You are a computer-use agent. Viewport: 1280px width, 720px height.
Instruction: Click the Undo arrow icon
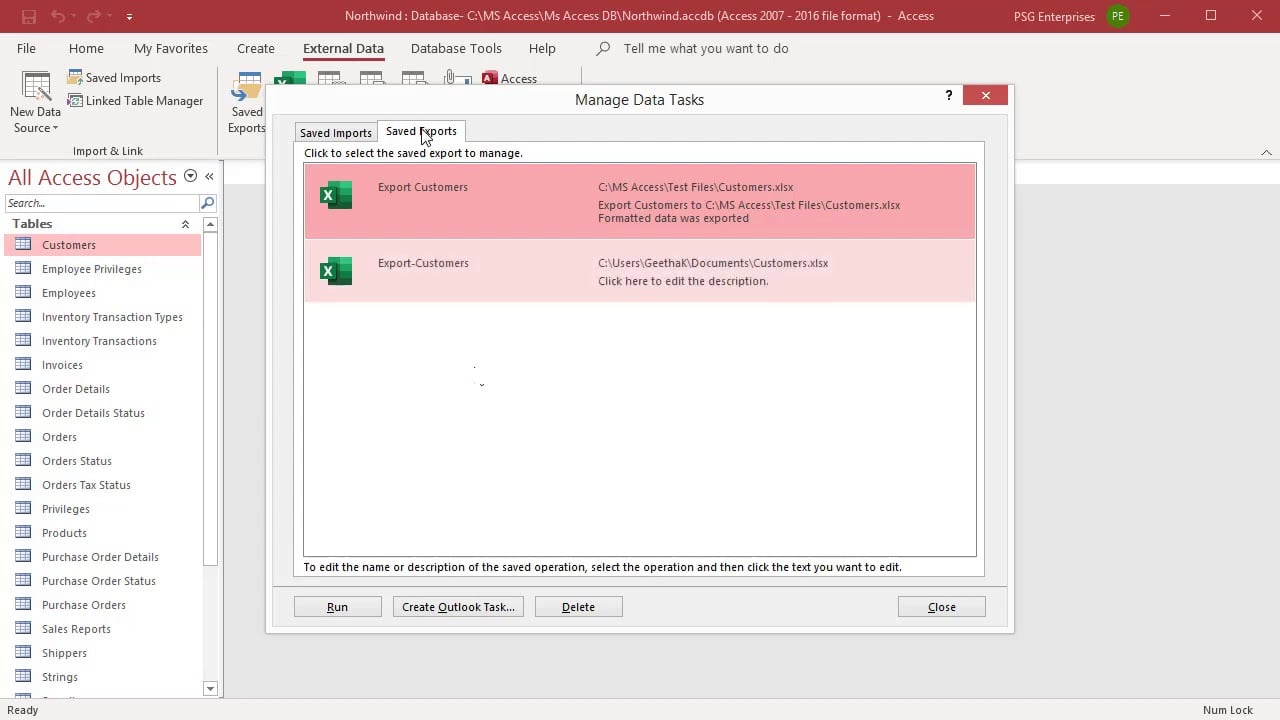pos(57,16)
